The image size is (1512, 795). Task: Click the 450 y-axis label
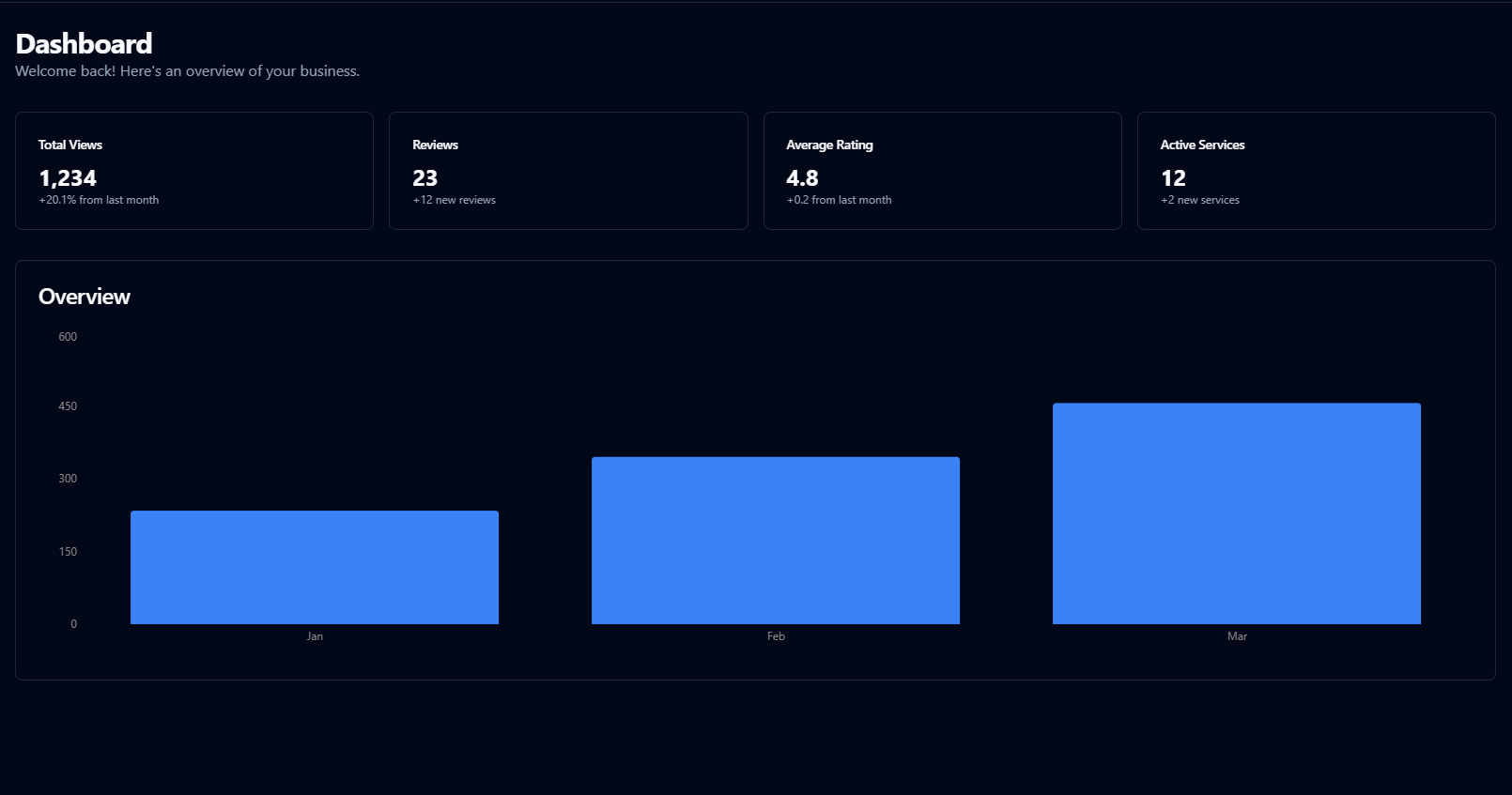point(68,406)
